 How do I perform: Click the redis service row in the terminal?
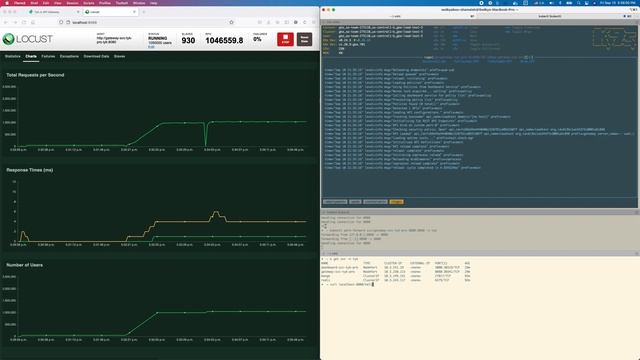[x=396, y=280]
